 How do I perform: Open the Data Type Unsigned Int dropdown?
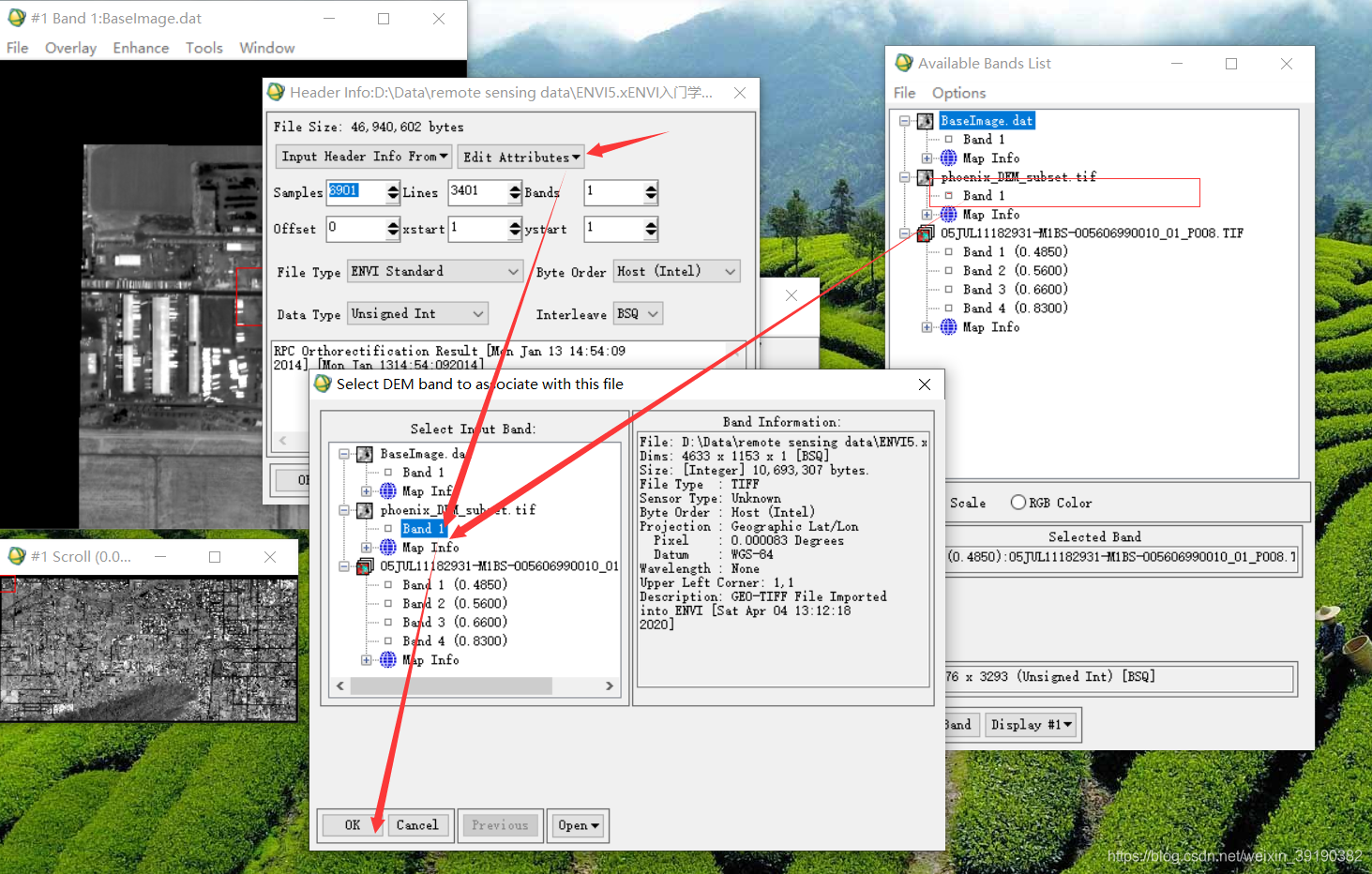tap(417, 313)
